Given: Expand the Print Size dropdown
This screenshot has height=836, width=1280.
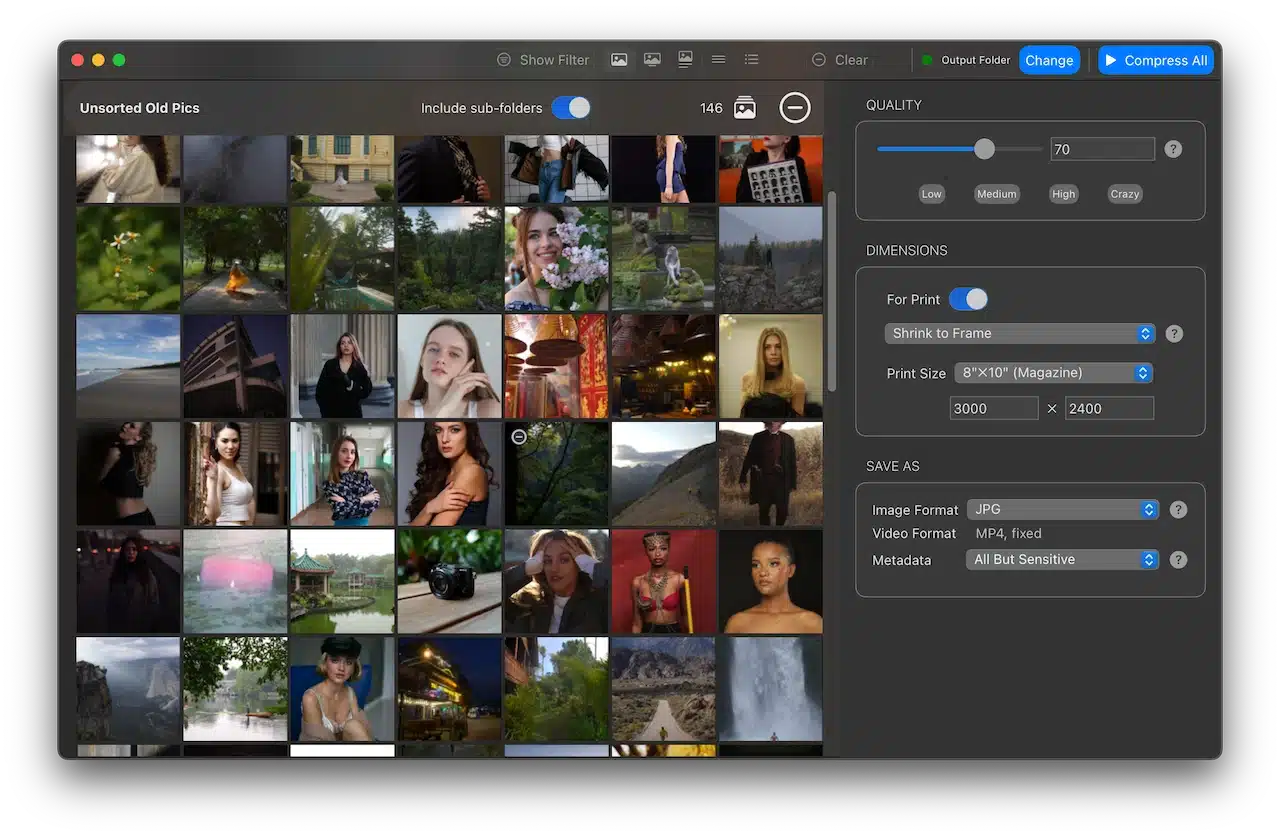Looking at the screenshot, I should (x=1053, y=373).
